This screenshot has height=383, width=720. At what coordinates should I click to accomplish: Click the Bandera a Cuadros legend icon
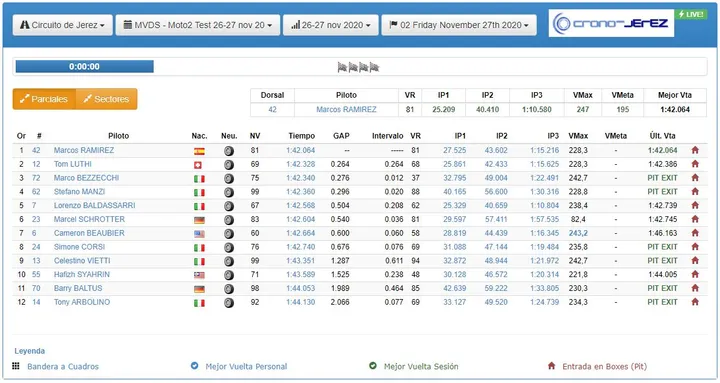click(16, 366)
